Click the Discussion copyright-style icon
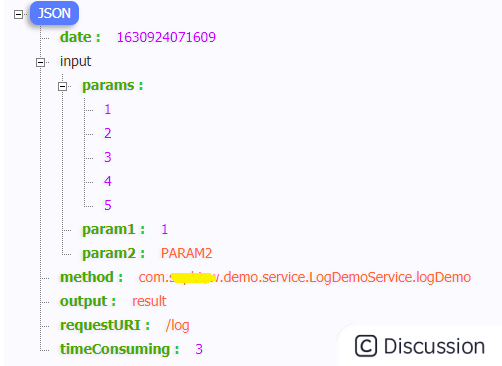Screen dimensions: 502x366 tap(366, 346)
